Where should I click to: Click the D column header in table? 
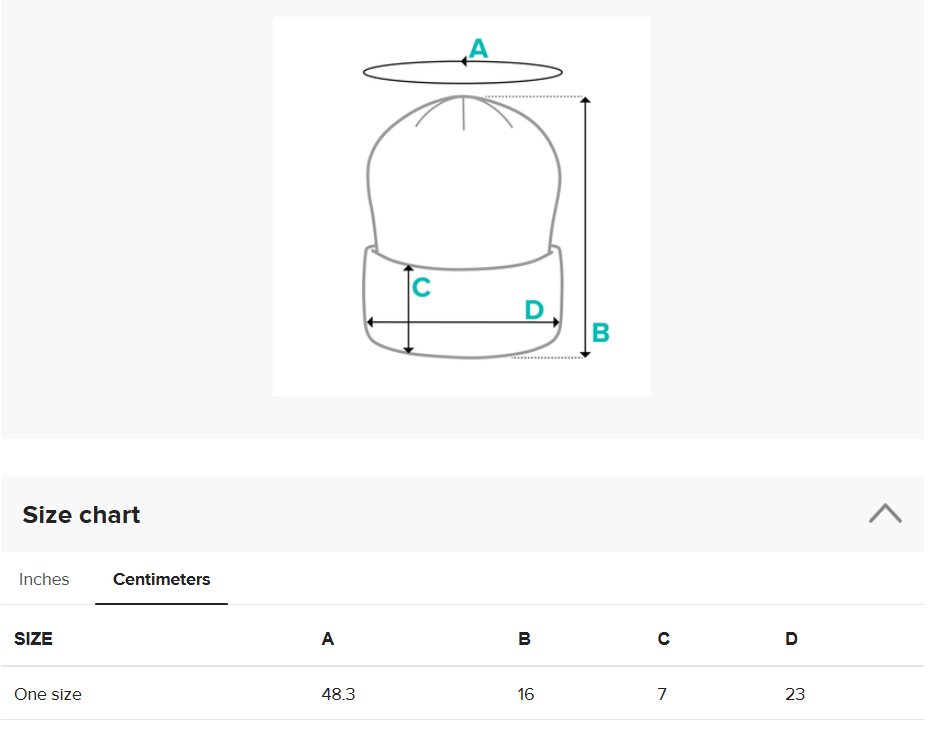click(791, 639)
